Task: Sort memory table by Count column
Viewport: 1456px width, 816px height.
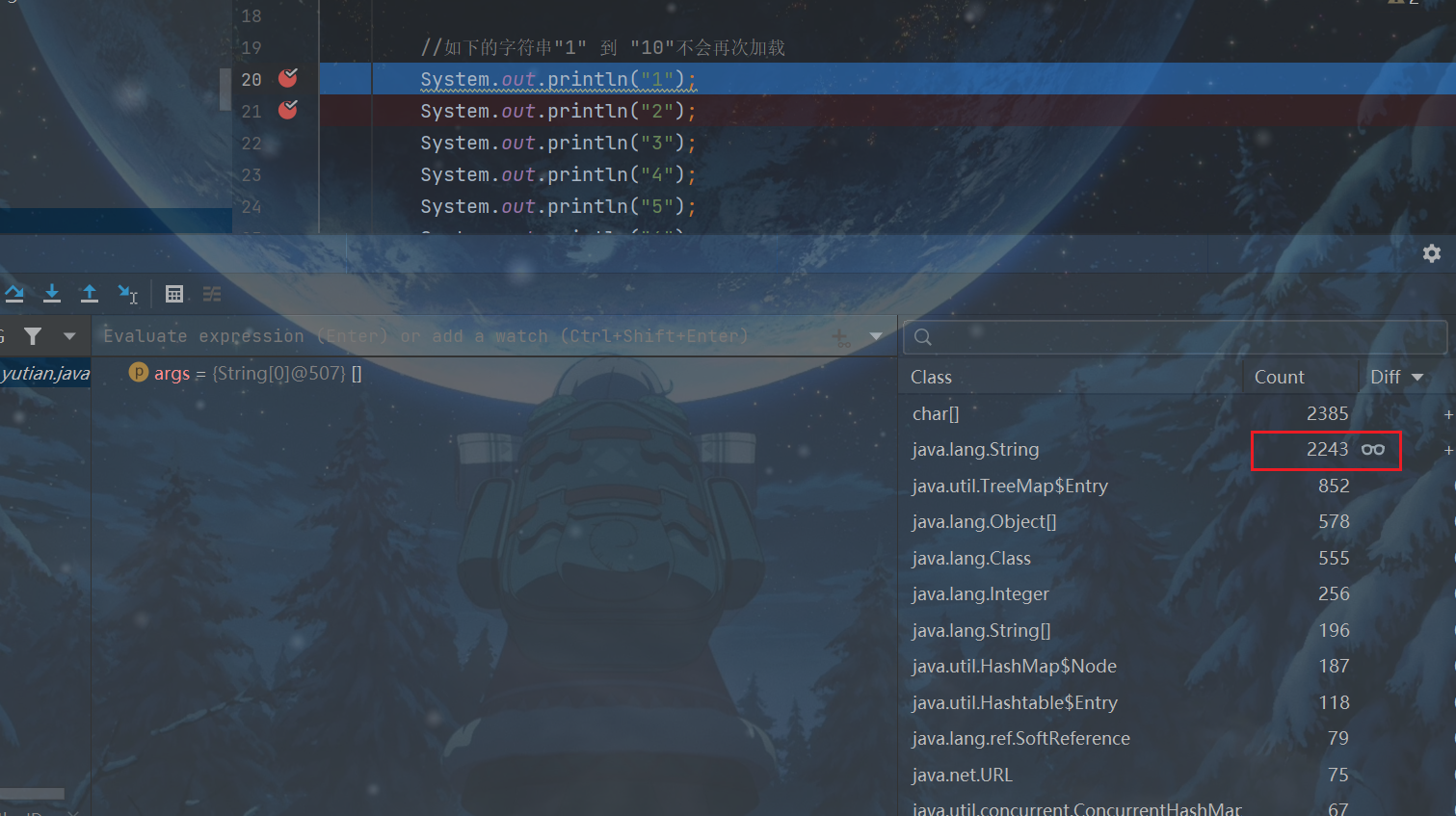Action: point(1279,378)
